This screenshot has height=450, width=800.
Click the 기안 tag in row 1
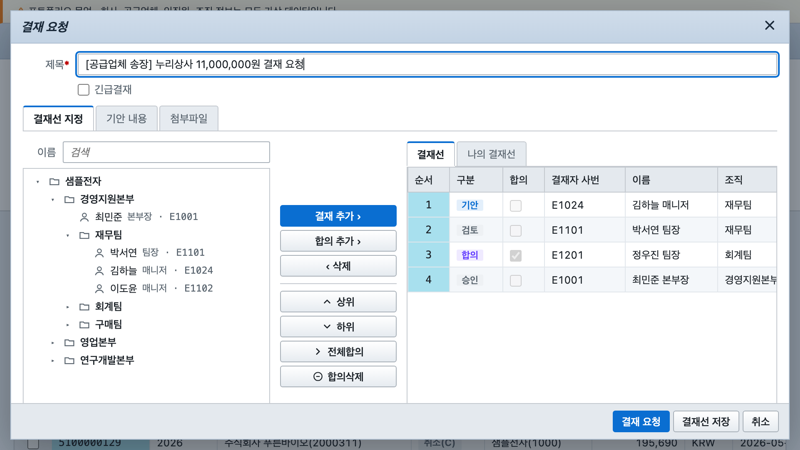point(469,205)
